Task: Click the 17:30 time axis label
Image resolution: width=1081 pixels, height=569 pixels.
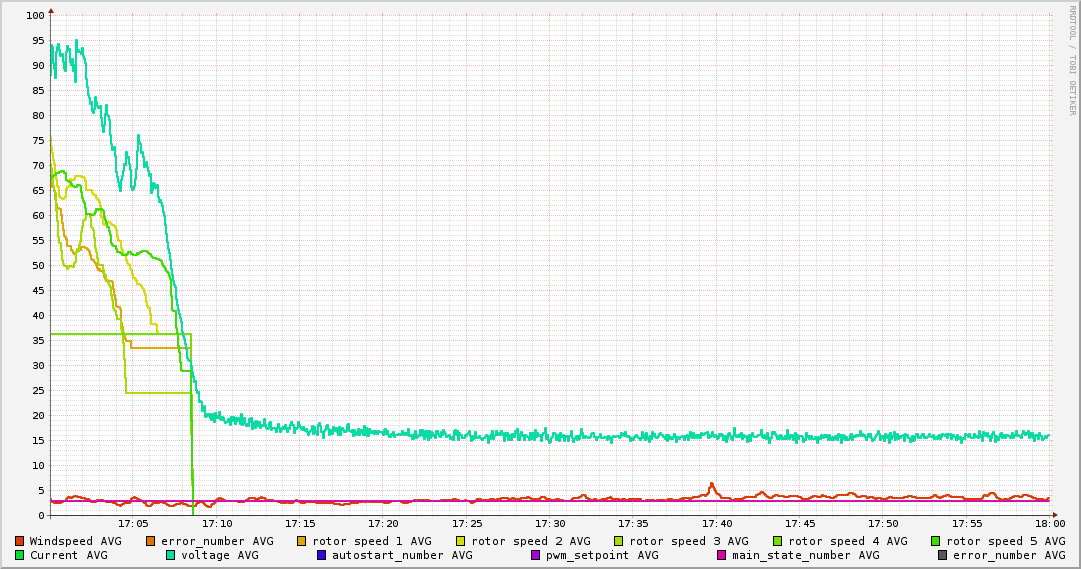Action: point(550,524)
